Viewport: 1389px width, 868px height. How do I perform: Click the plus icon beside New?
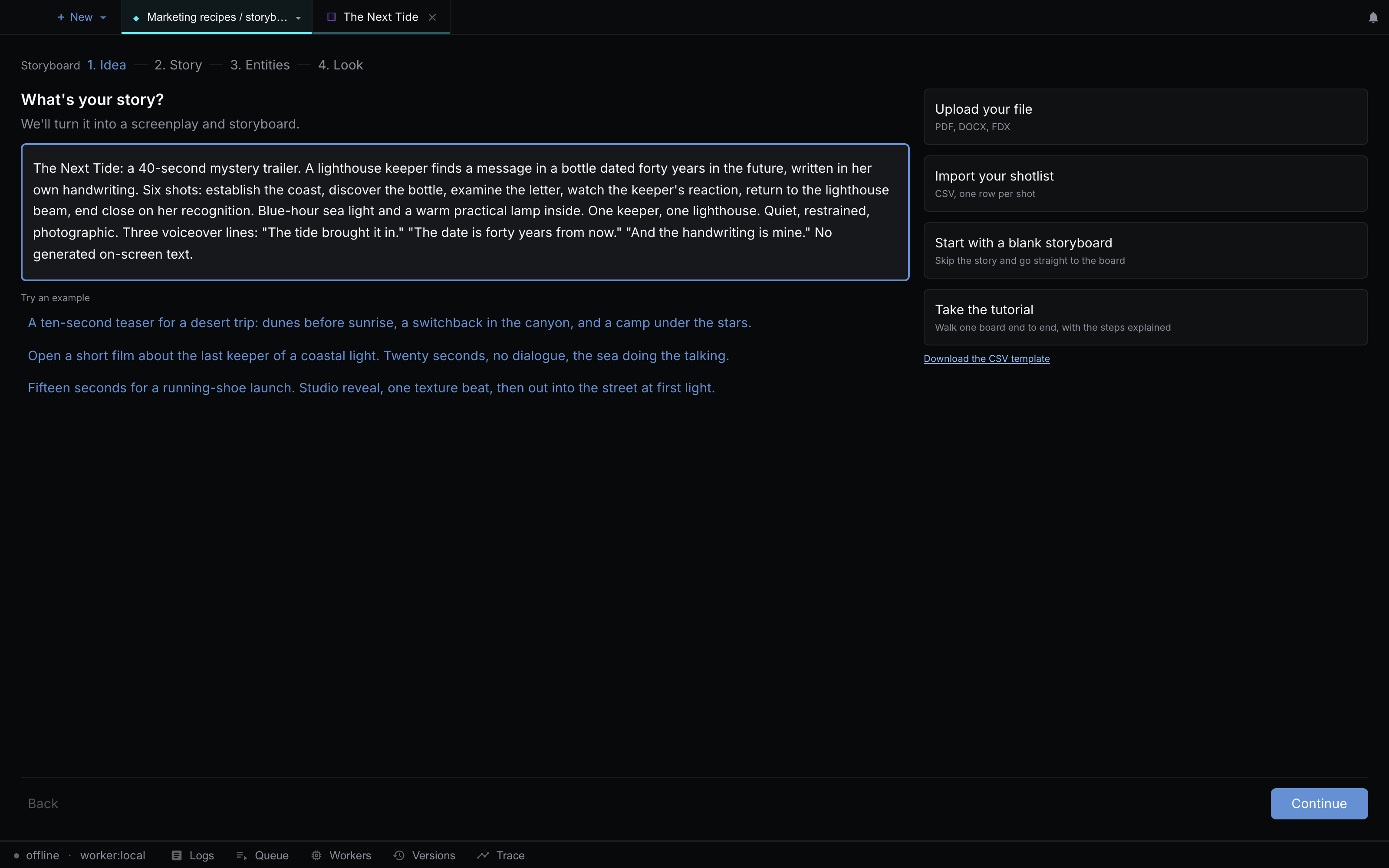coord(61,17)
